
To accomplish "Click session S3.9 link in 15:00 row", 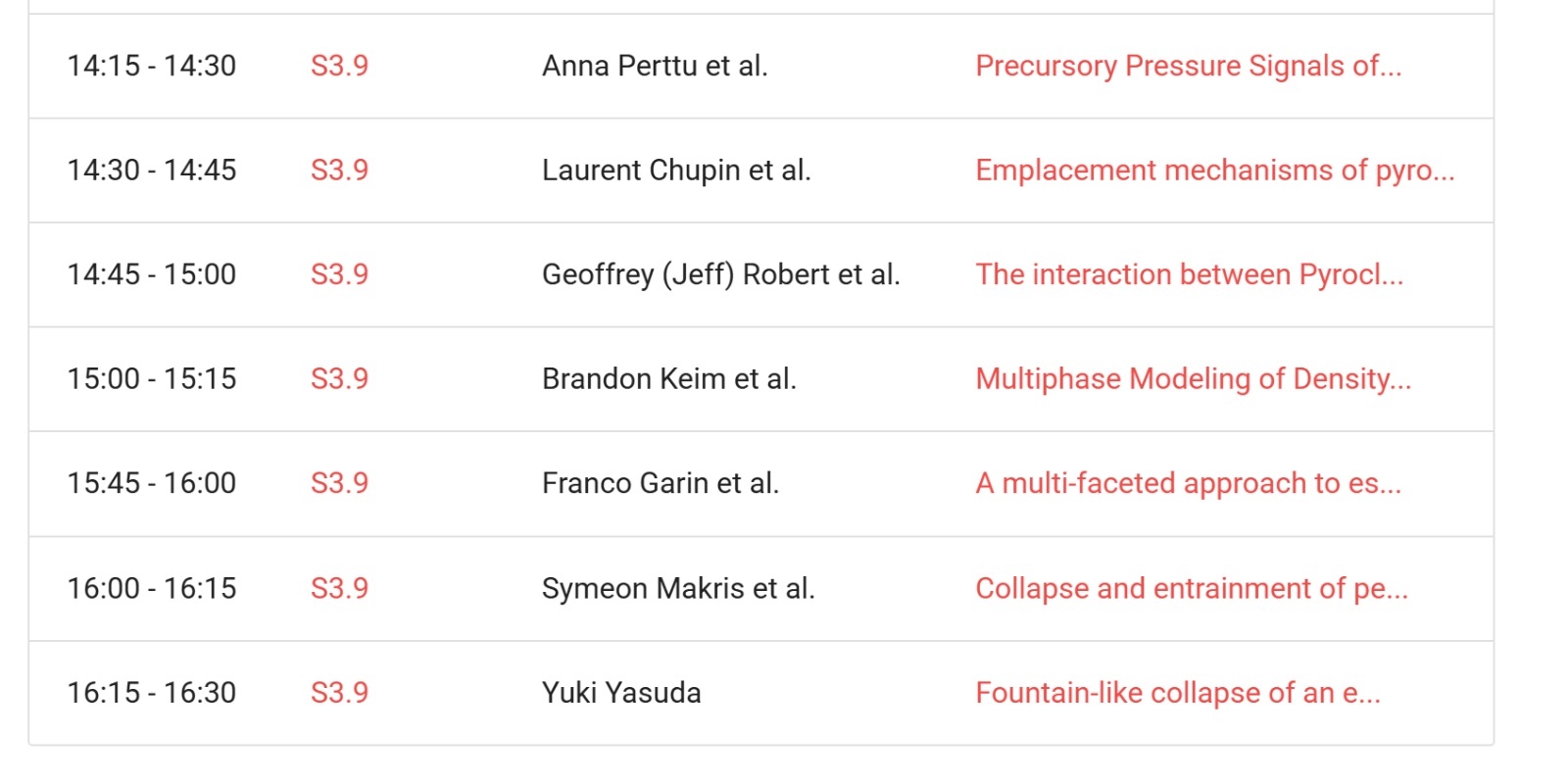I will [339, 379].
